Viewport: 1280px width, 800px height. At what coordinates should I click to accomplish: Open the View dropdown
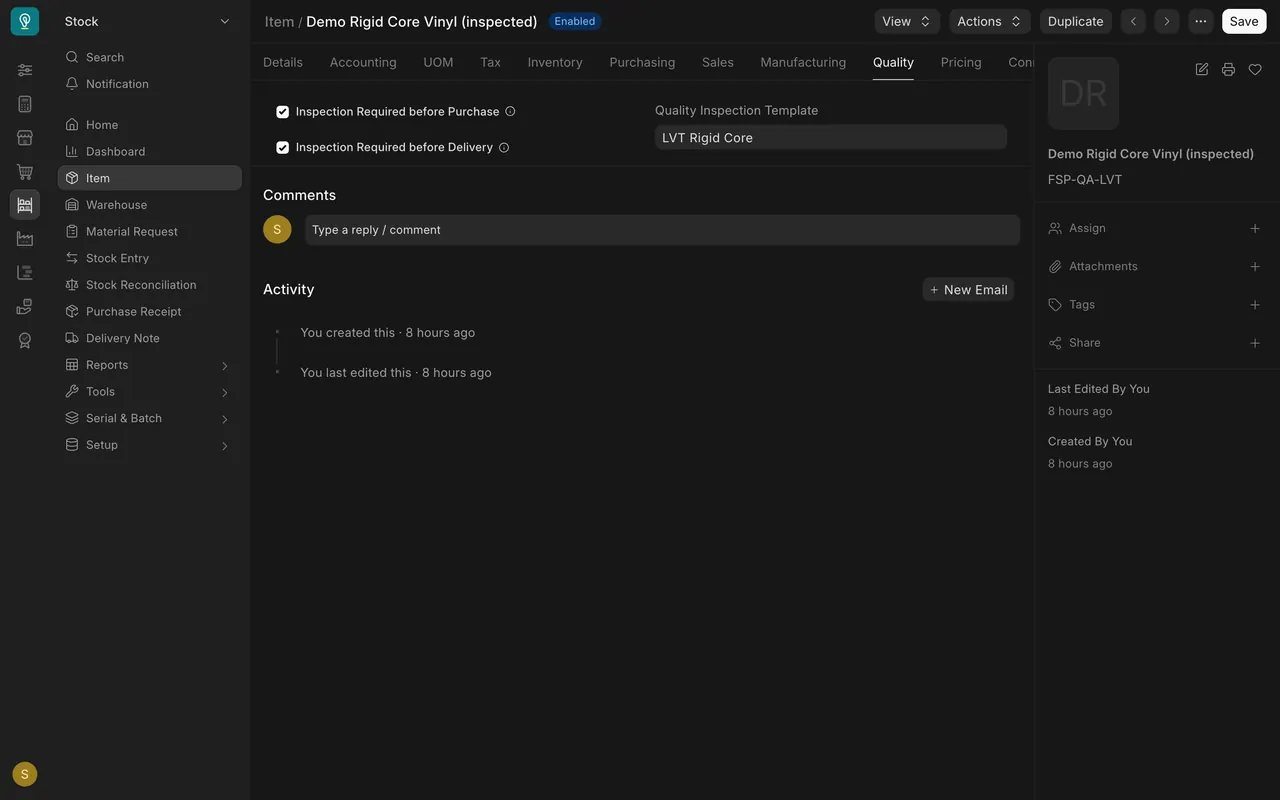(x=907, y=21)
